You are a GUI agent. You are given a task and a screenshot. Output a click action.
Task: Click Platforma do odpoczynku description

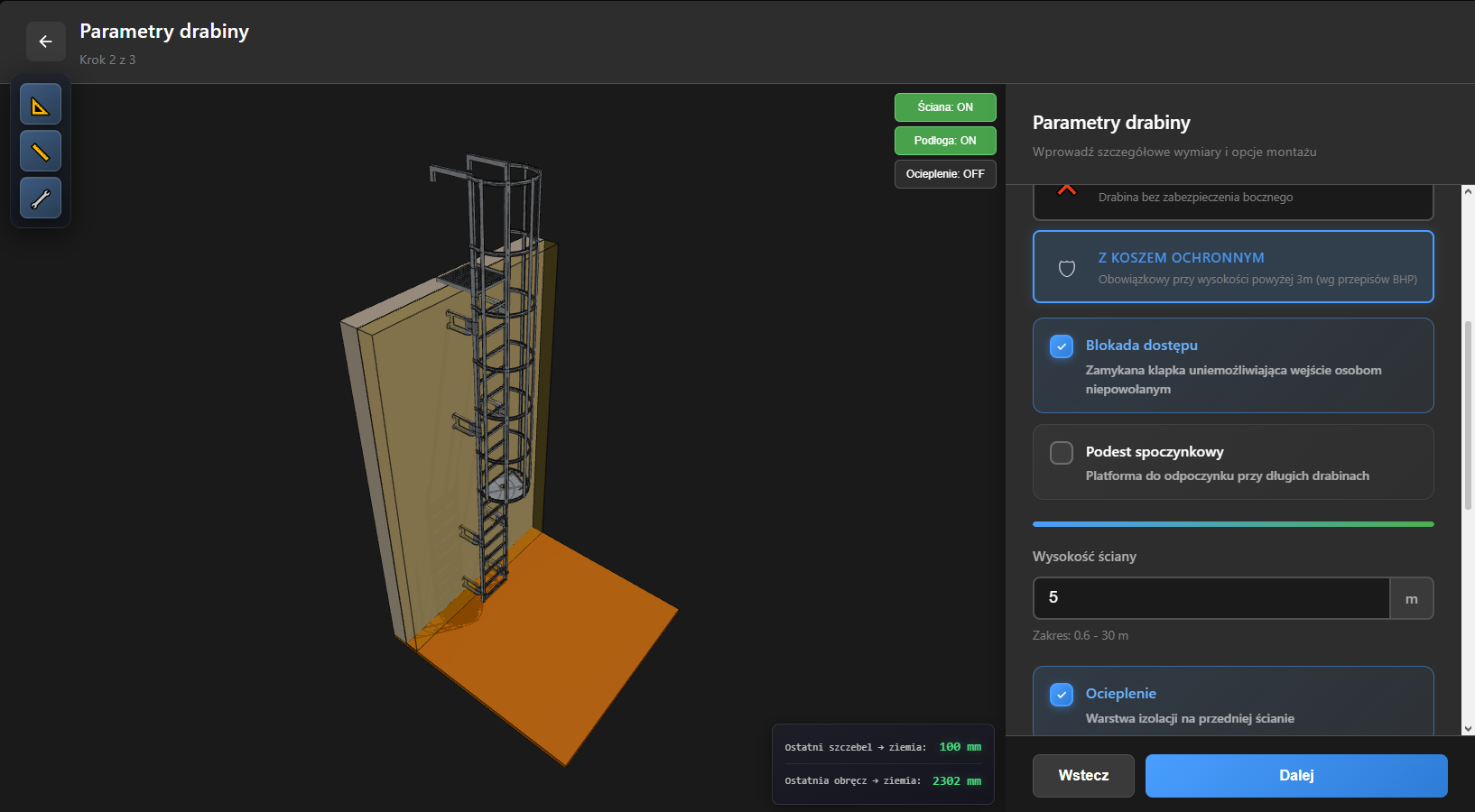click(x=1228, y=476)
